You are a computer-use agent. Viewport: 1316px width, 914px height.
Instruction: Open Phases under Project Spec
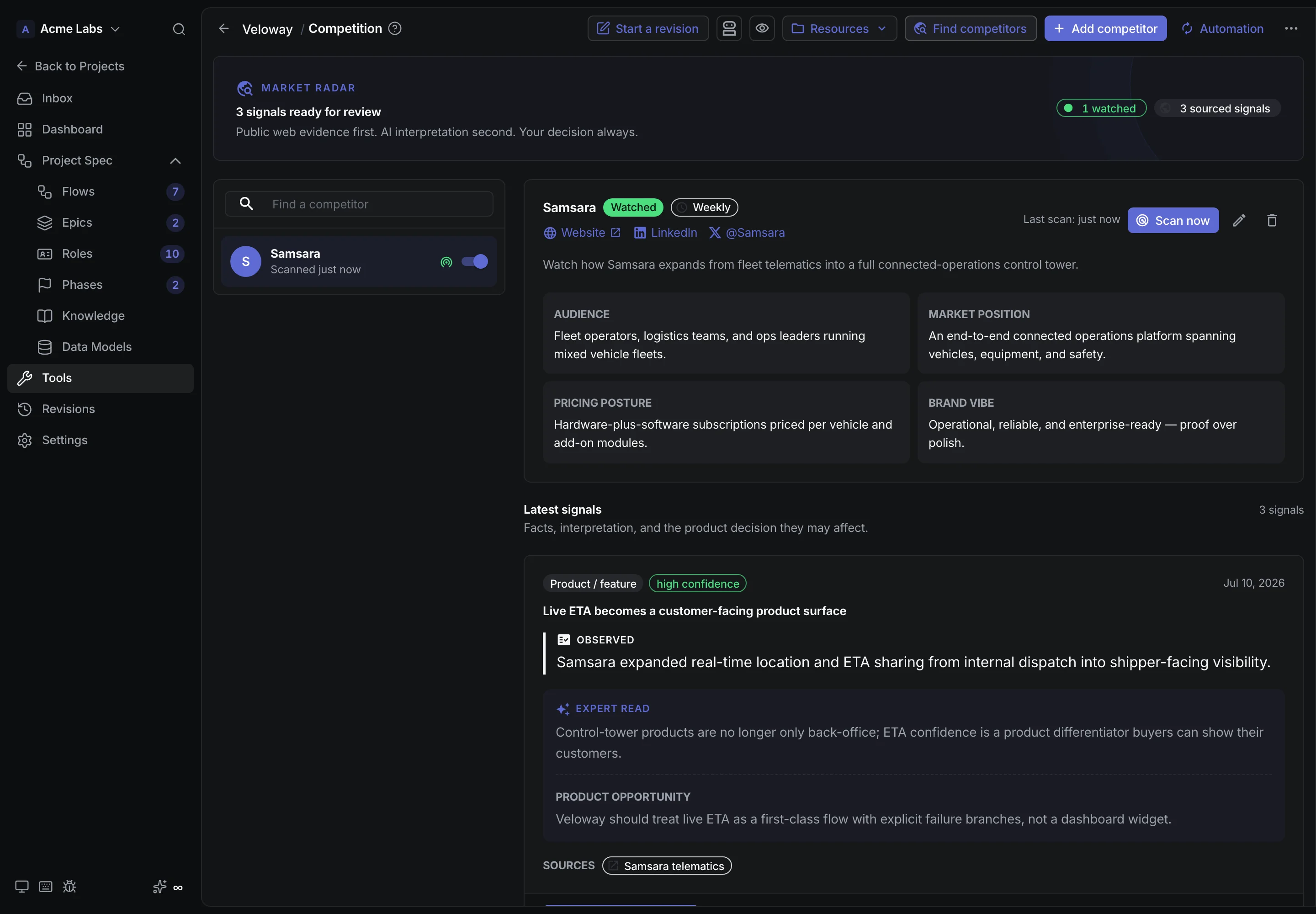[110, 285]
